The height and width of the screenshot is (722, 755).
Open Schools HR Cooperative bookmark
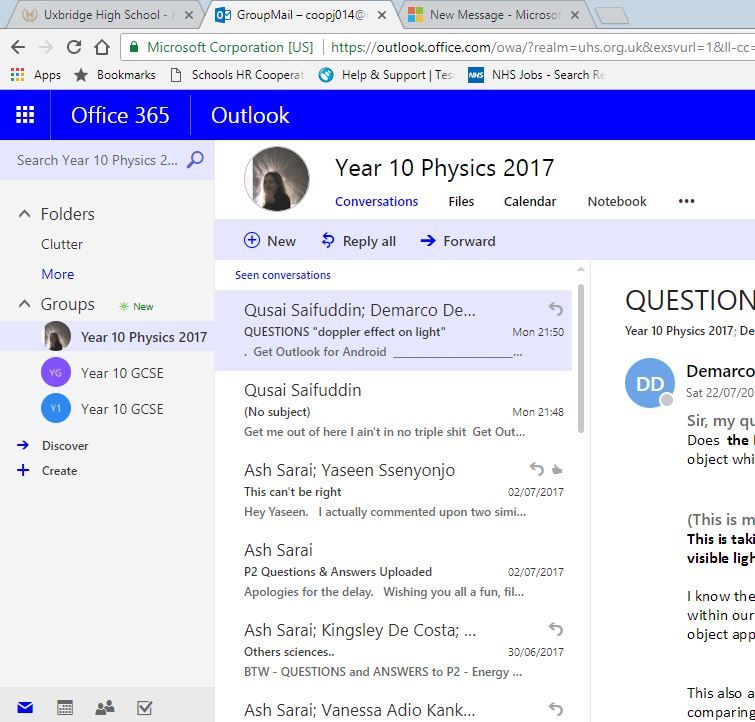tap(237, 75)
